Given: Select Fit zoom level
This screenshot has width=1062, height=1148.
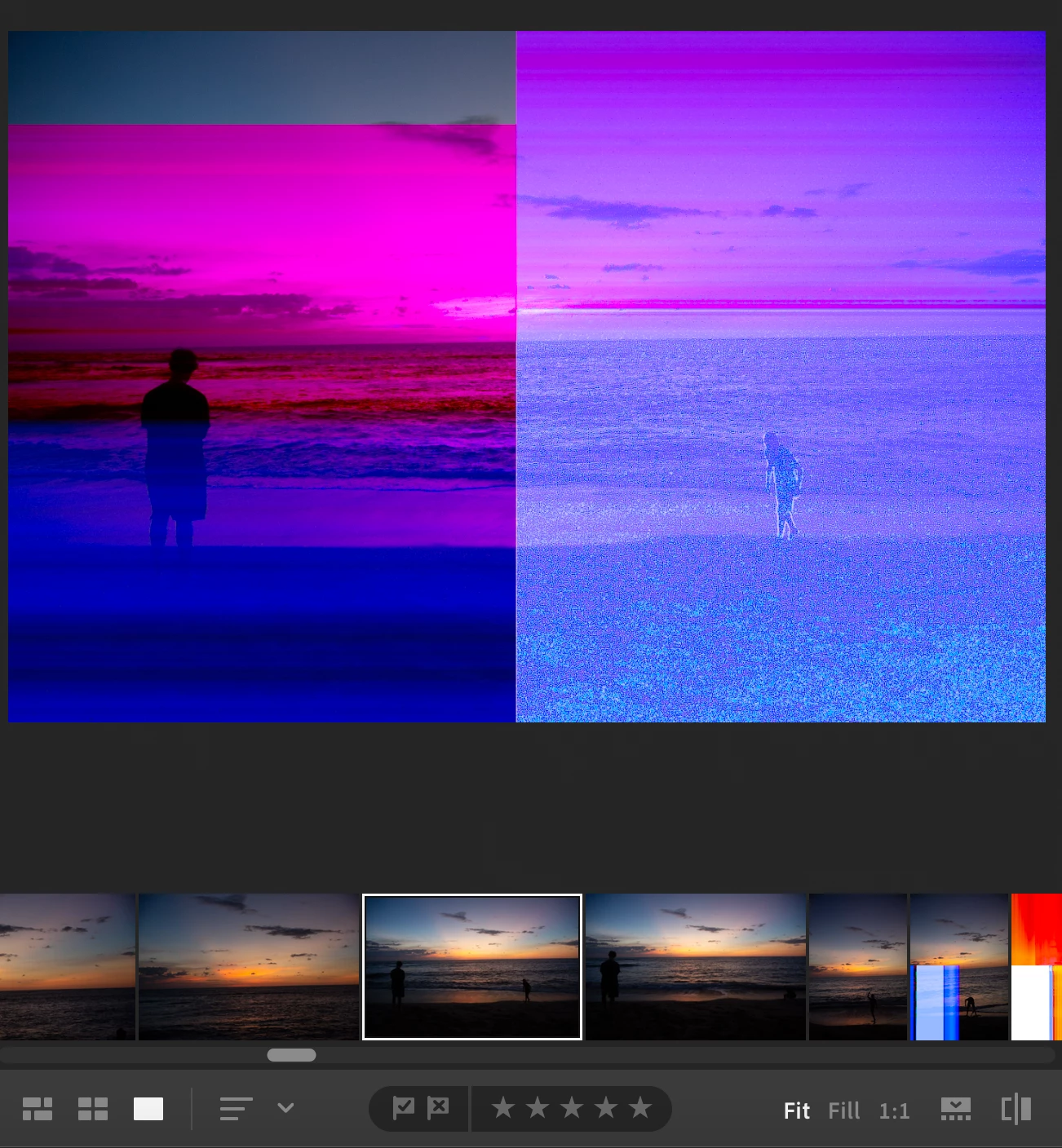Looking at the screenshot, I should pos(796,1110).
